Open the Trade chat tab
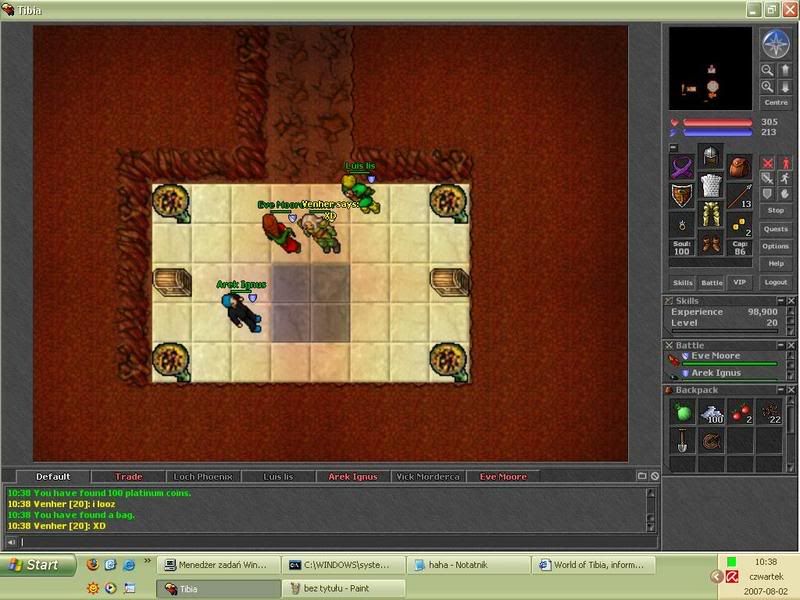 (x=128, y=477)
